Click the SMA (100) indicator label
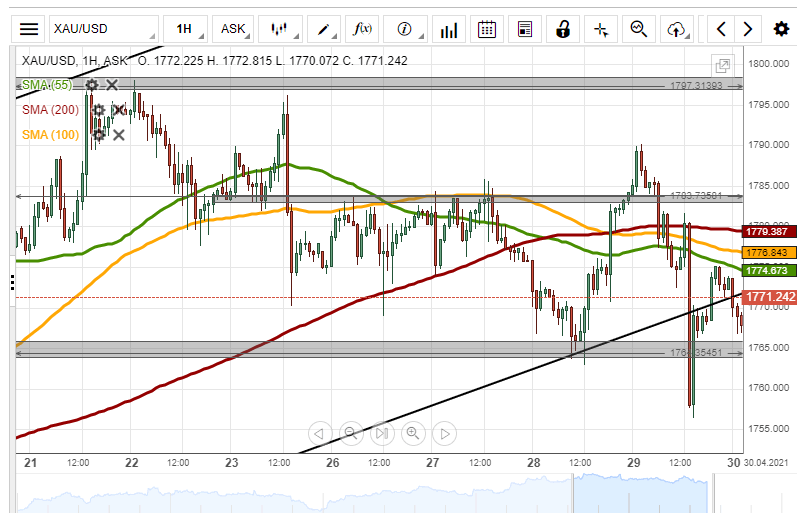The width and height of the screenshot is (801, 523). tap(50, 134)
